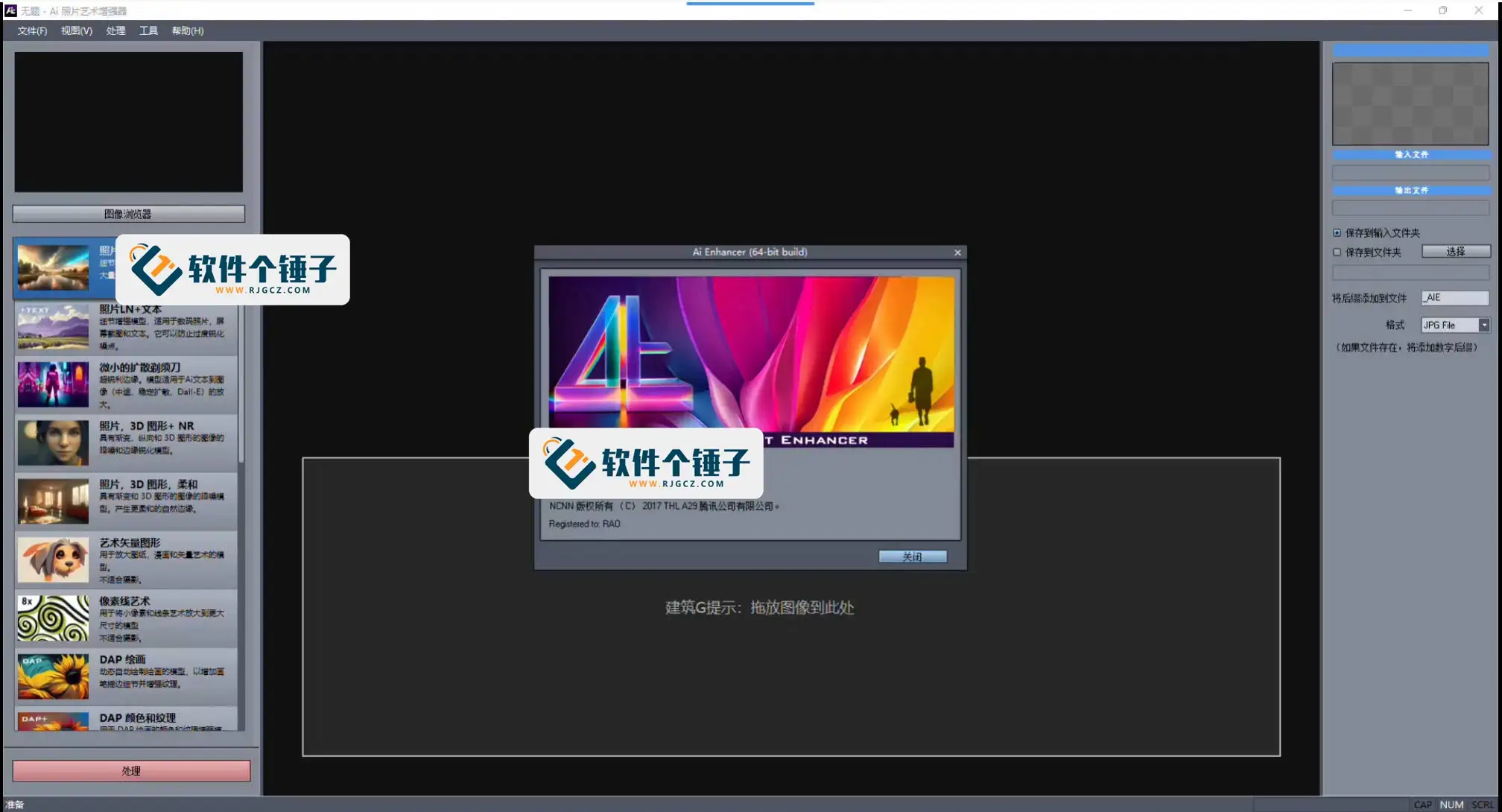Click the 输出文件 blue header bar

click(1410, 190)
